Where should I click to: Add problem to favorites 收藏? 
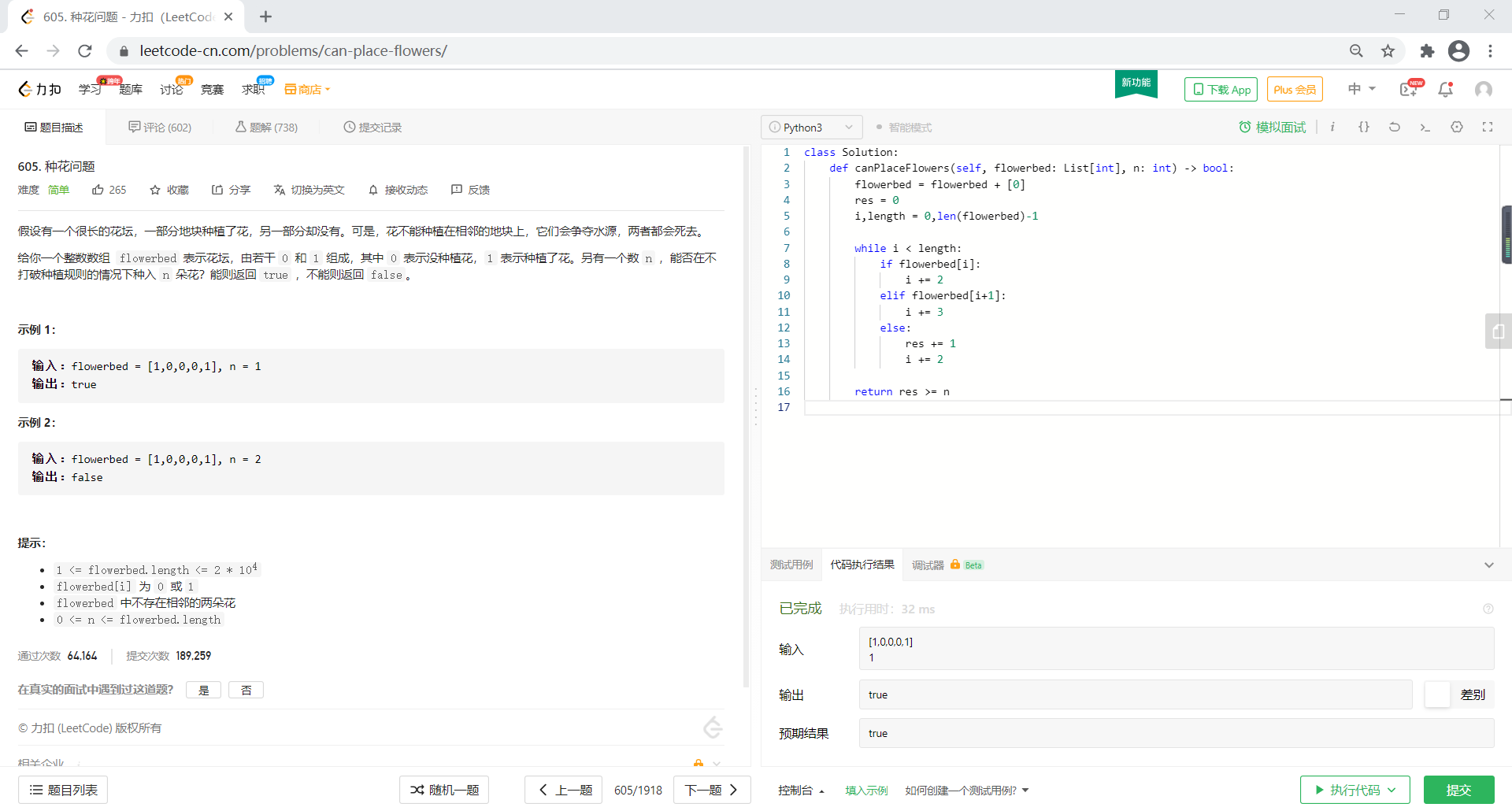pyautogui.click(x=169, y=190)
